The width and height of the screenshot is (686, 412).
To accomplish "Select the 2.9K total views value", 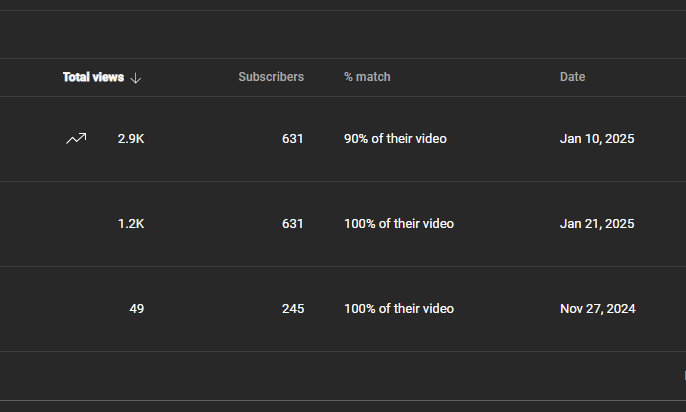I will [x=131, y=139].
